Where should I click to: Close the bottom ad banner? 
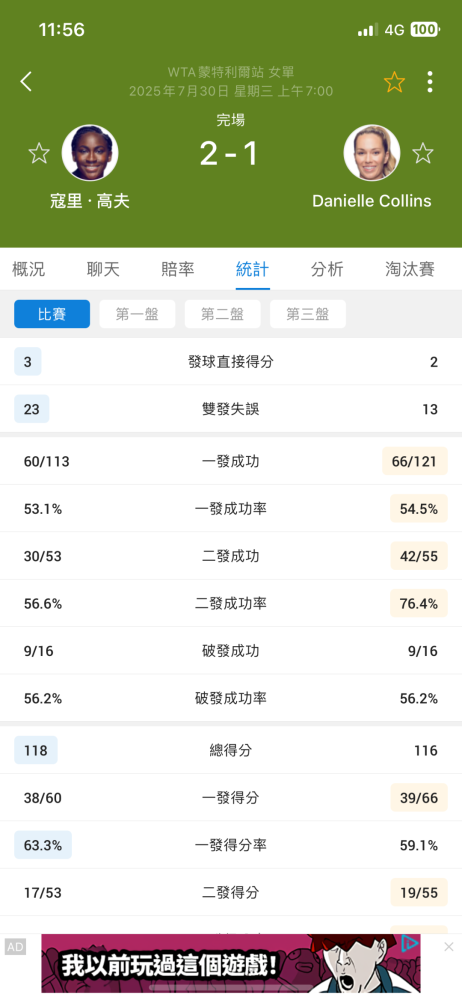[449, 947]
